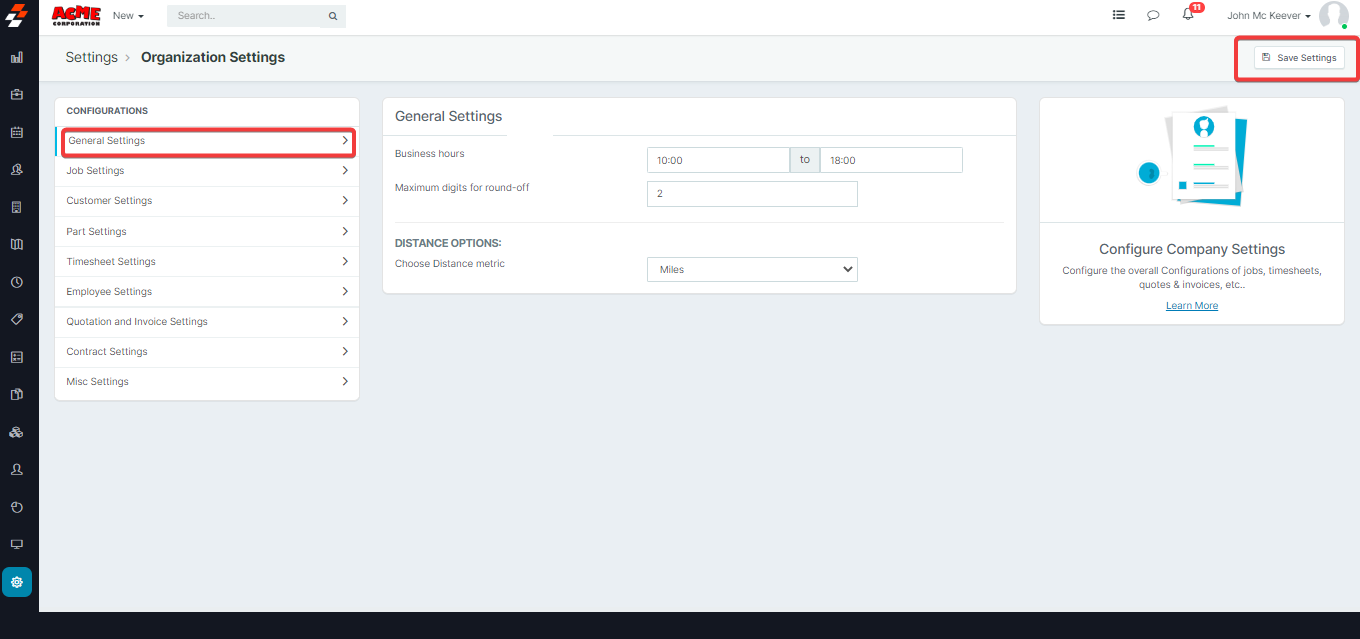Open the Choose Distance metric dropdown
This screenshot has width=1360, height=639.
(x=752, y=269)
